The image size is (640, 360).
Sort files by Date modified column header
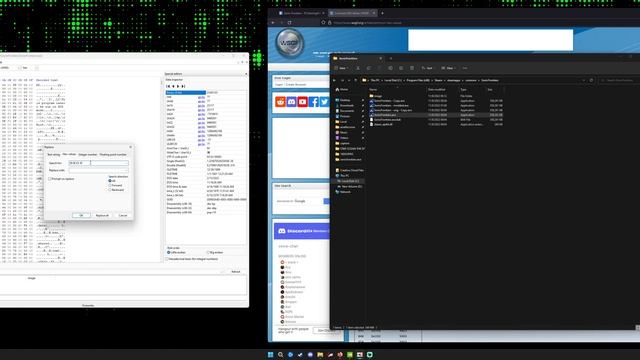tap(437, 89)
